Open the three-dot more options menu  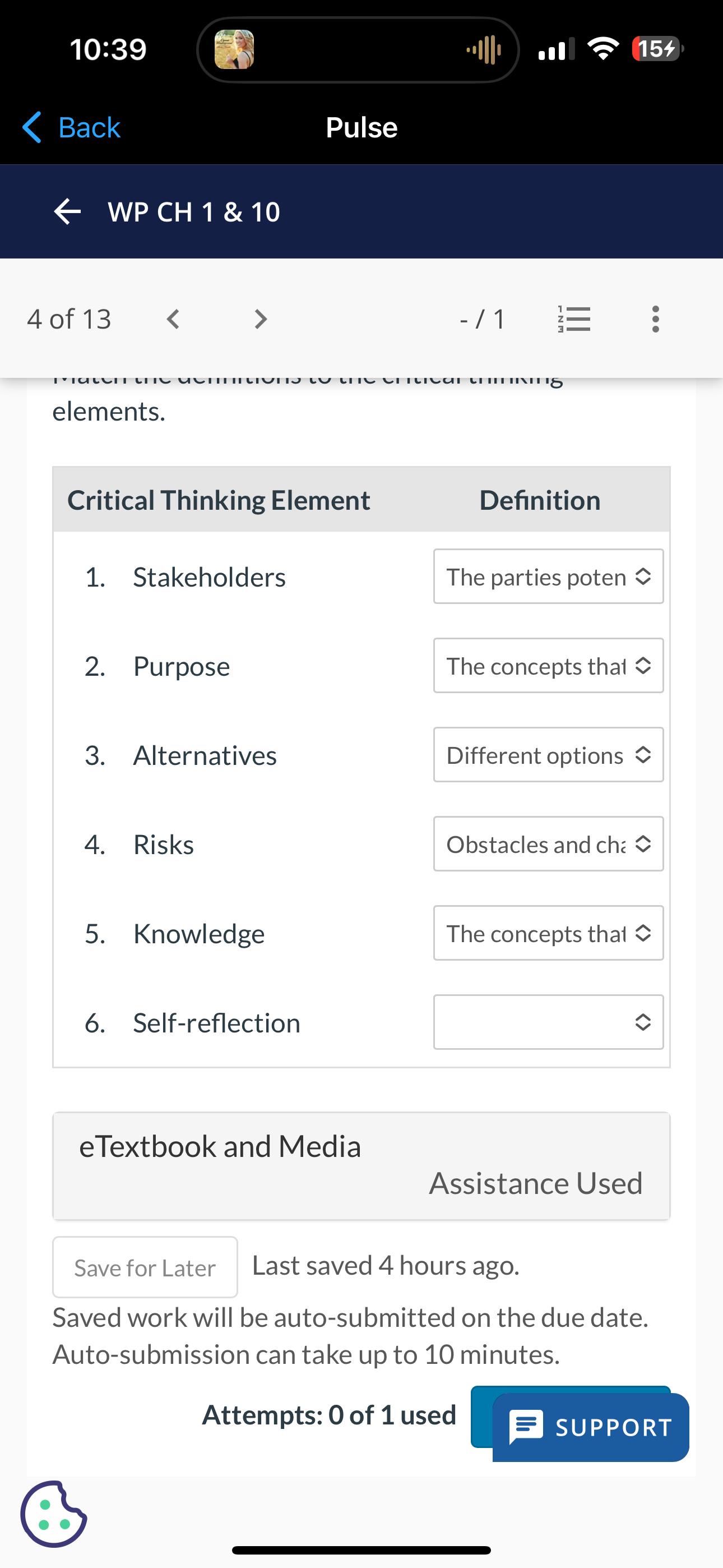(655, 319)
